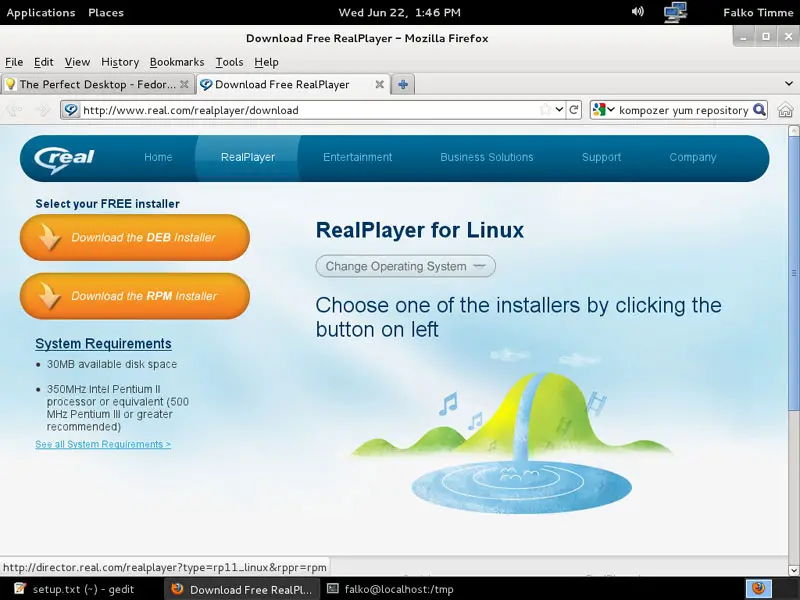Bookmark this page with the star icon
Image resolution: width=800 pixels, height=600 pixels.
pos(545,110)
